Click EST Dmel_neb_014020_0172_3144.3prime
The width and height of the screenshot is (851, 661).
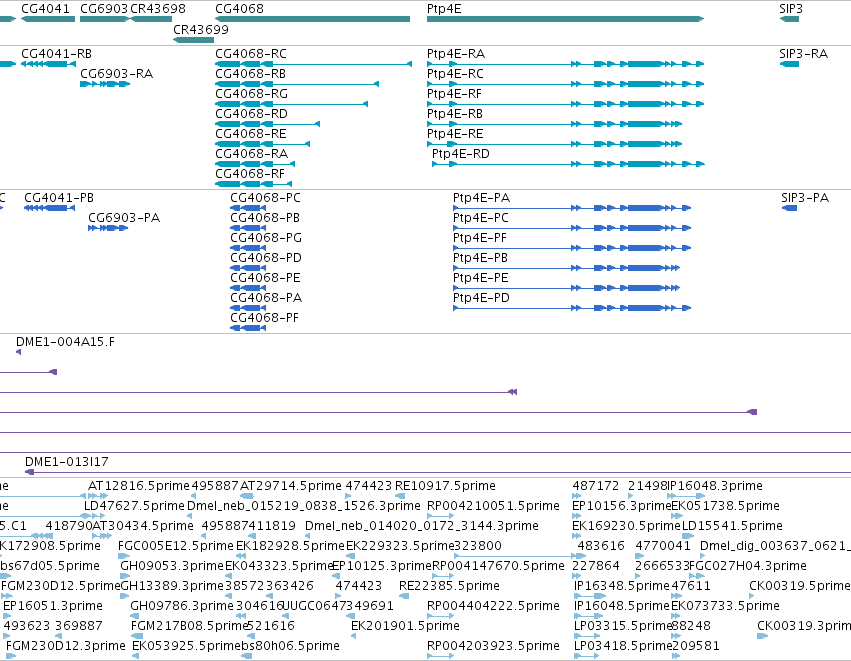pos(422,526)
